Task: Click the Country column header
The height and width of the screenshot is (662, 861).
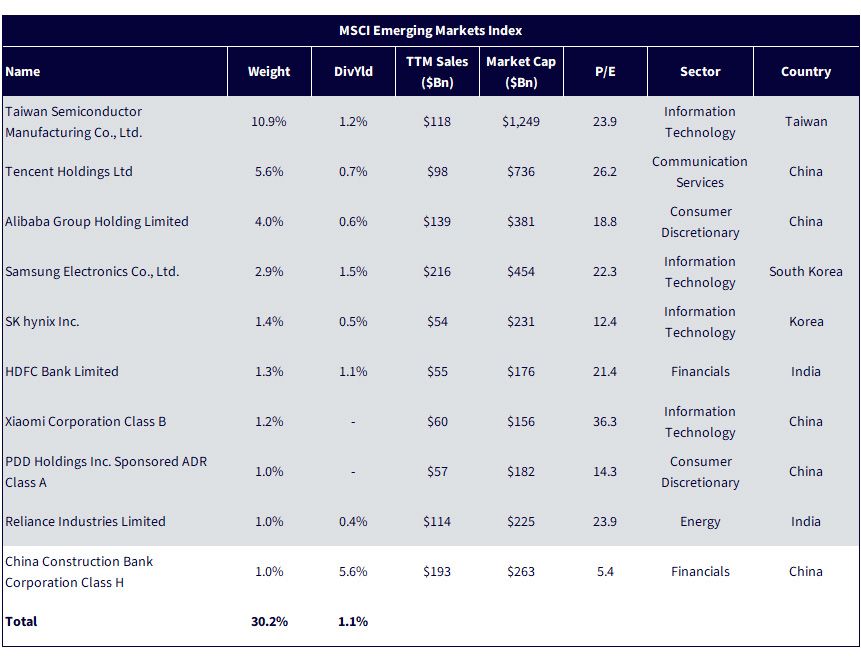Action: click(806, 71)
